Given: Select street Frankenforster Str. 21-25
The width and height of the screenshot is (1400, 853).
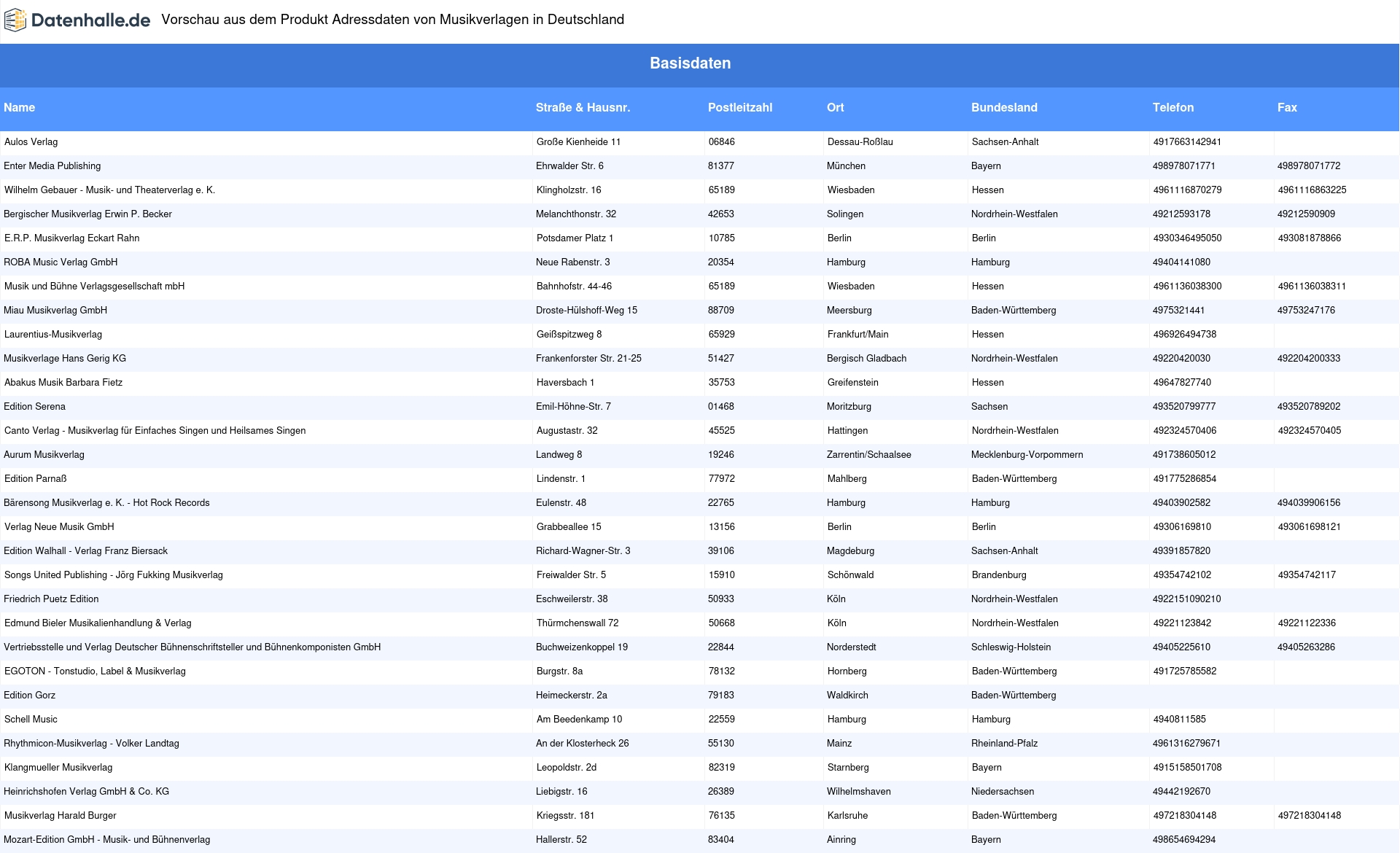Looking at the screenshot, I should (x=588, y=359).
